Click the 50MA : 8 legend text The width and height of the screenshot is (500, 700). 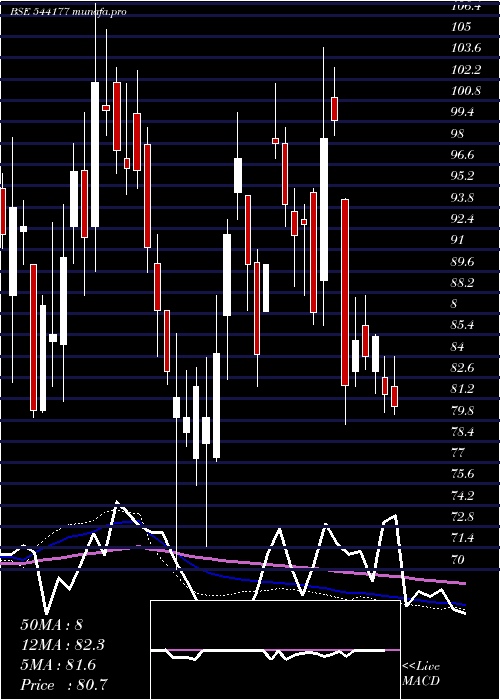point(51,625)
